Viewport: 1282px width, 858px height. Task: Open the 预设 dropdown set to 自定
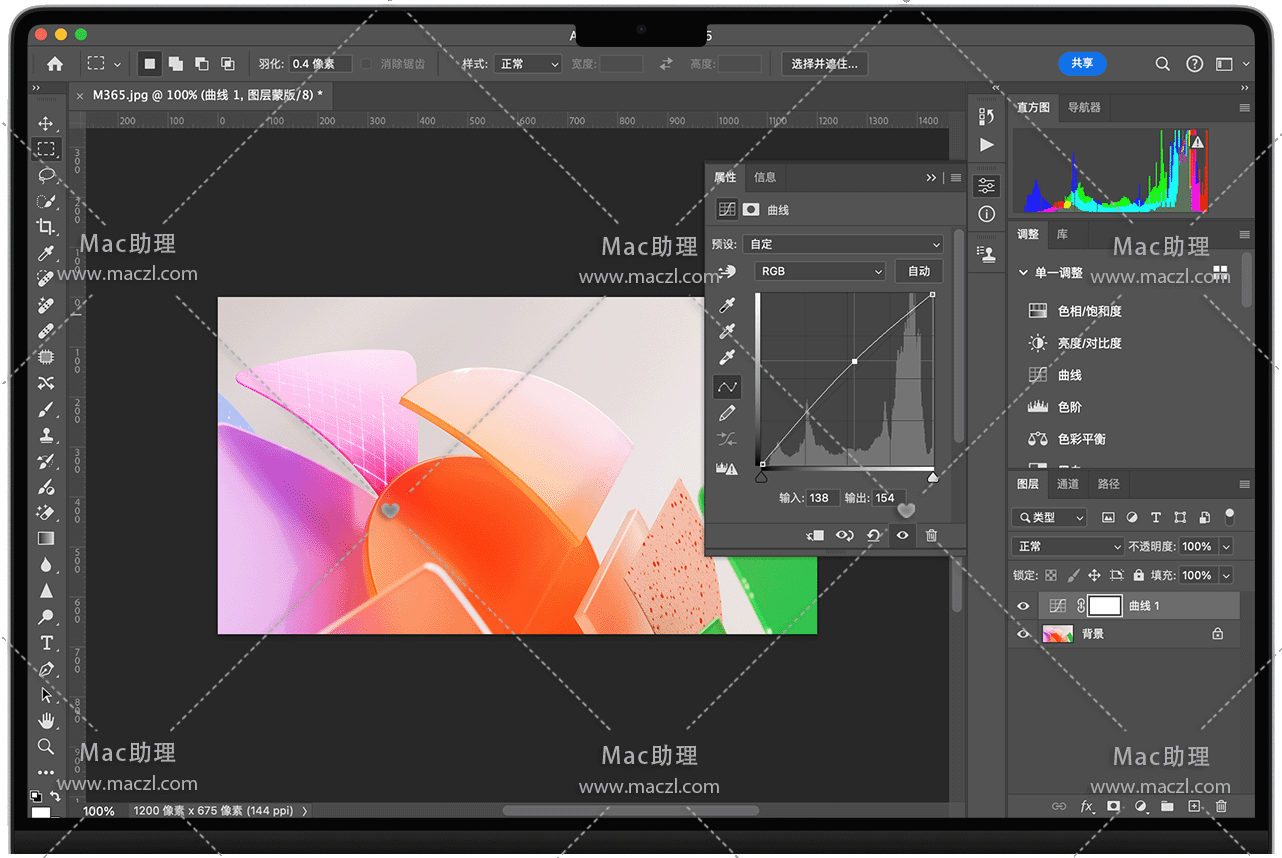[x=843, y=244]
